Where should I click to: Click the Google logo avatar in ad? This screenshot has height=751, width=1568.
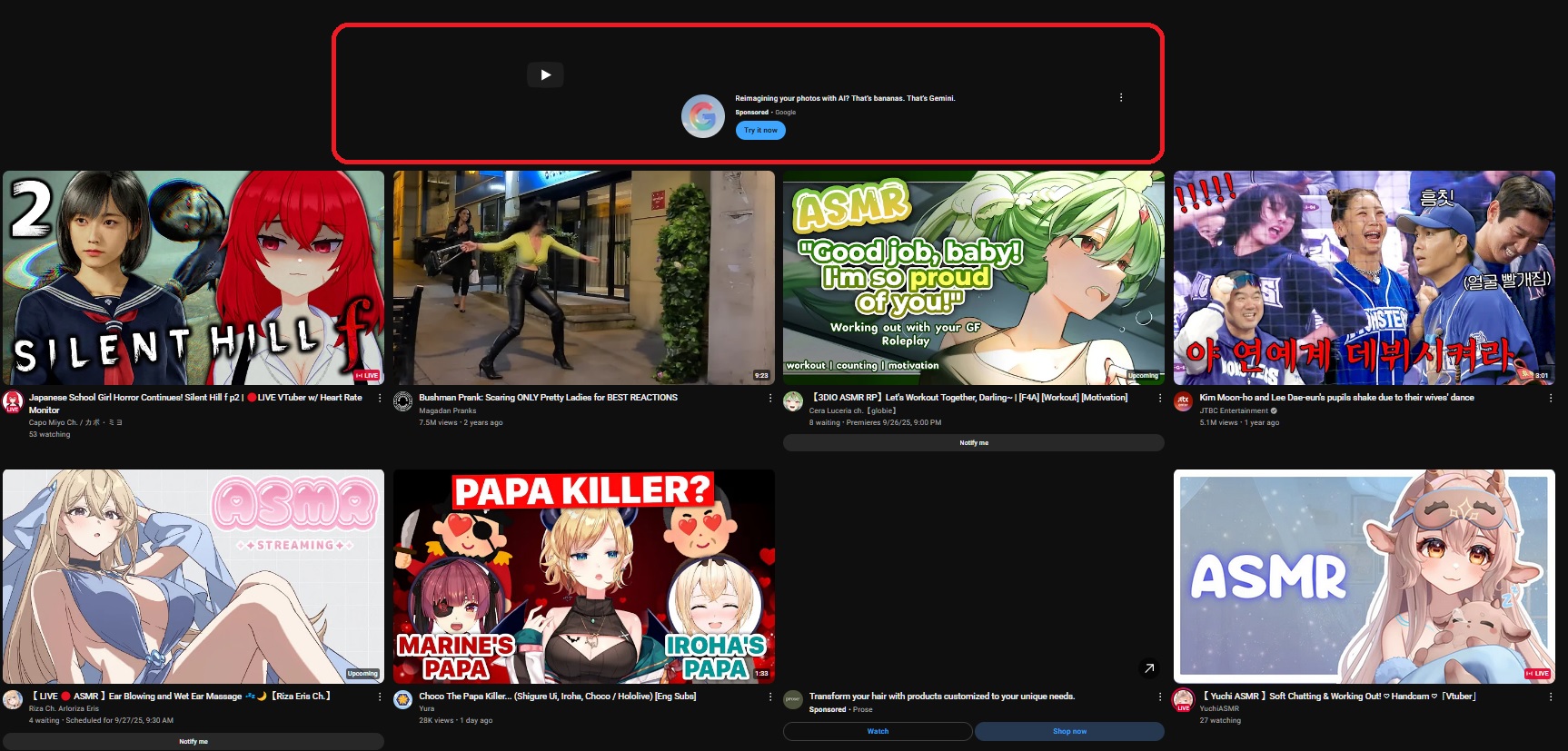(702, 116)
